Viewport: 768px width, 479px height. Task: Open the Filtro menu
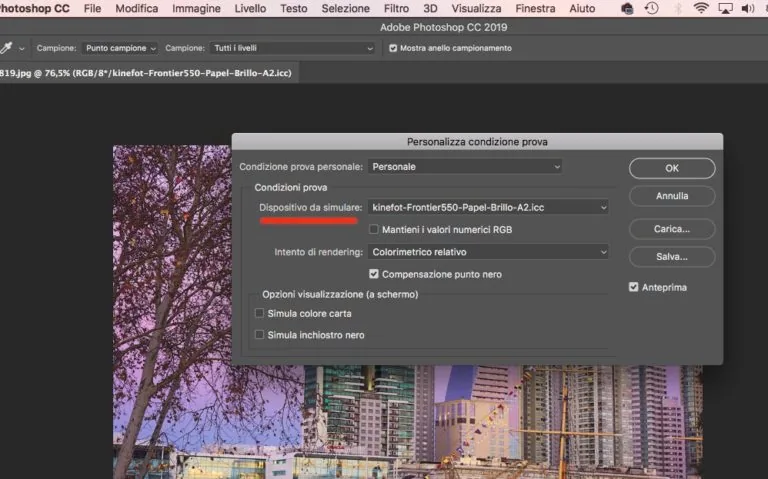396,8
